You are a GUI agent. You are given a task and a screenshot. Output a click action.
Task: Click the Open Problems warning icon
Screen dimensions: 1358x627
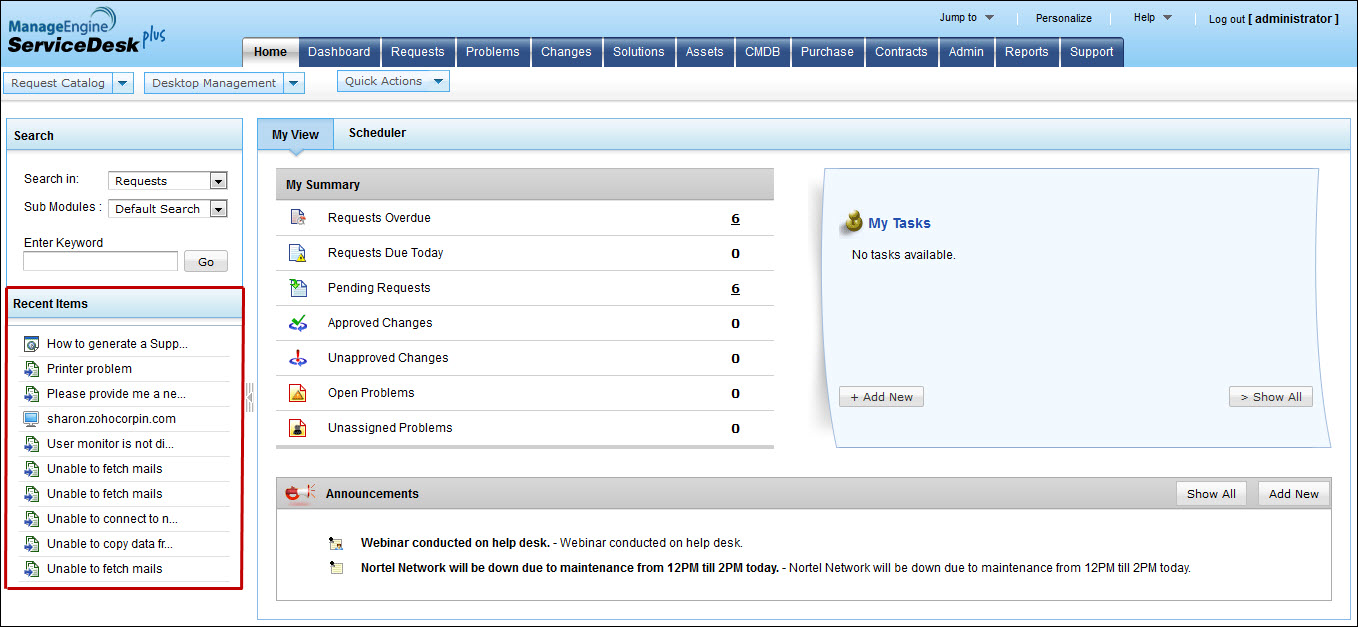[297, 393]
